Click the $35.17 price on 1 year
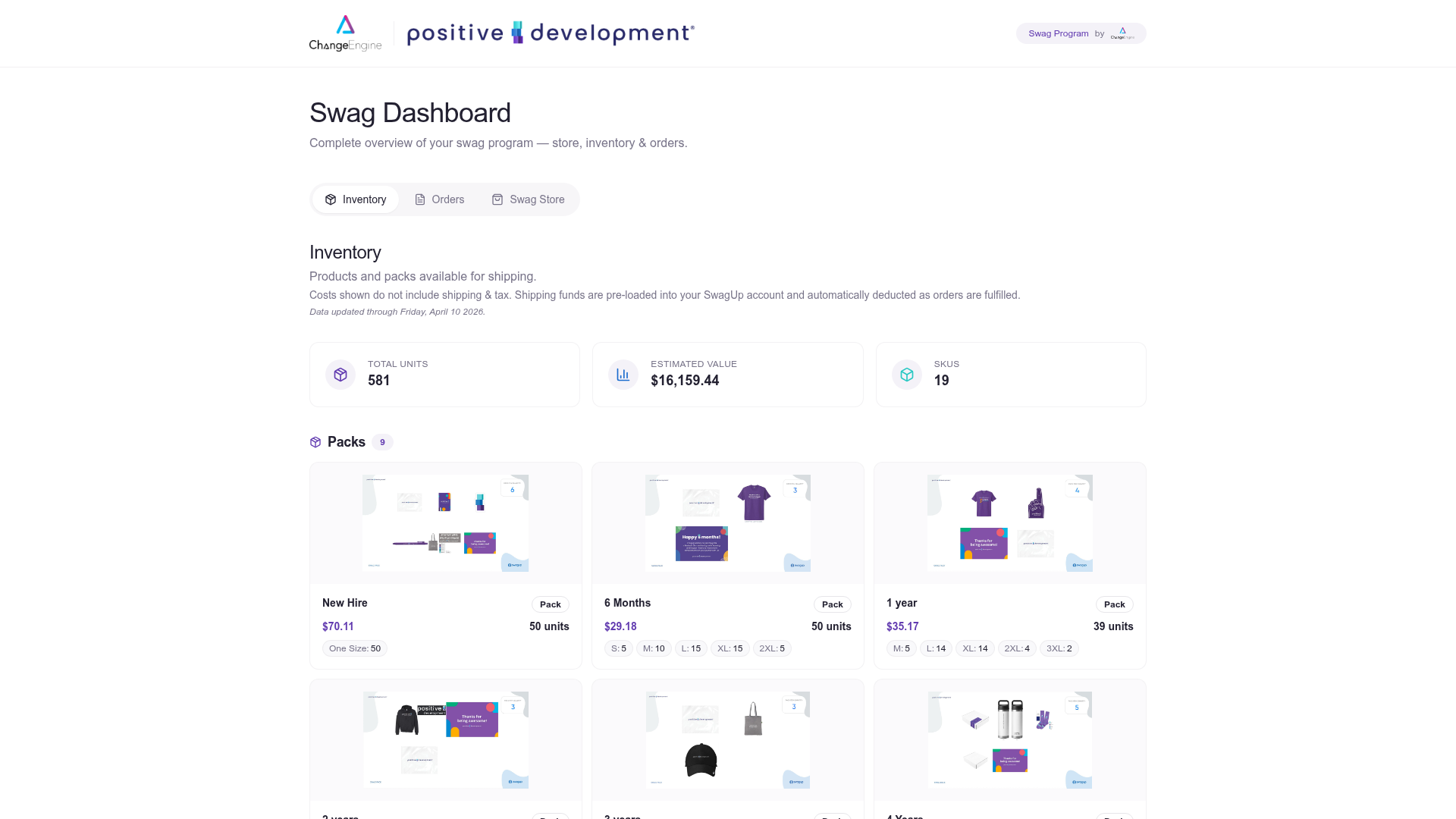 pyautogui.click(x=902, y=626)
